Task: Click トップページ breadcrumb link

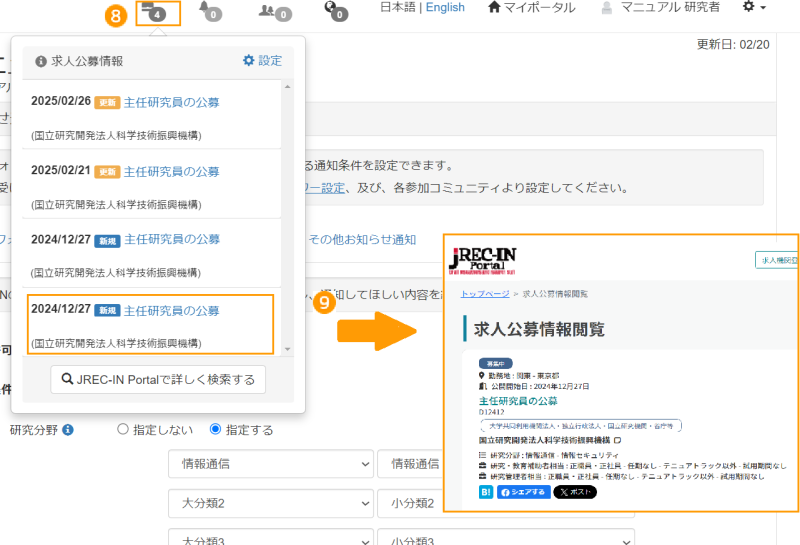Action: (x=485, y=294)
